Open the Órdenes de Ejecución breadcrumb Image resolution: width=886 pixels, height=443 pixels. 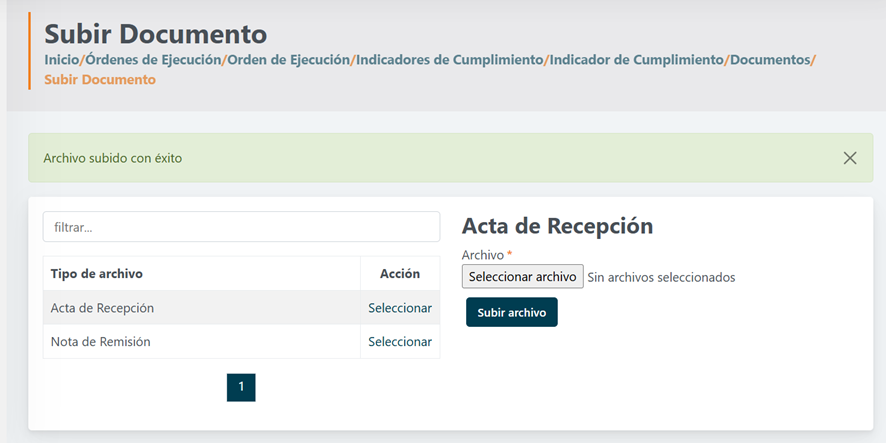point(152,60)
